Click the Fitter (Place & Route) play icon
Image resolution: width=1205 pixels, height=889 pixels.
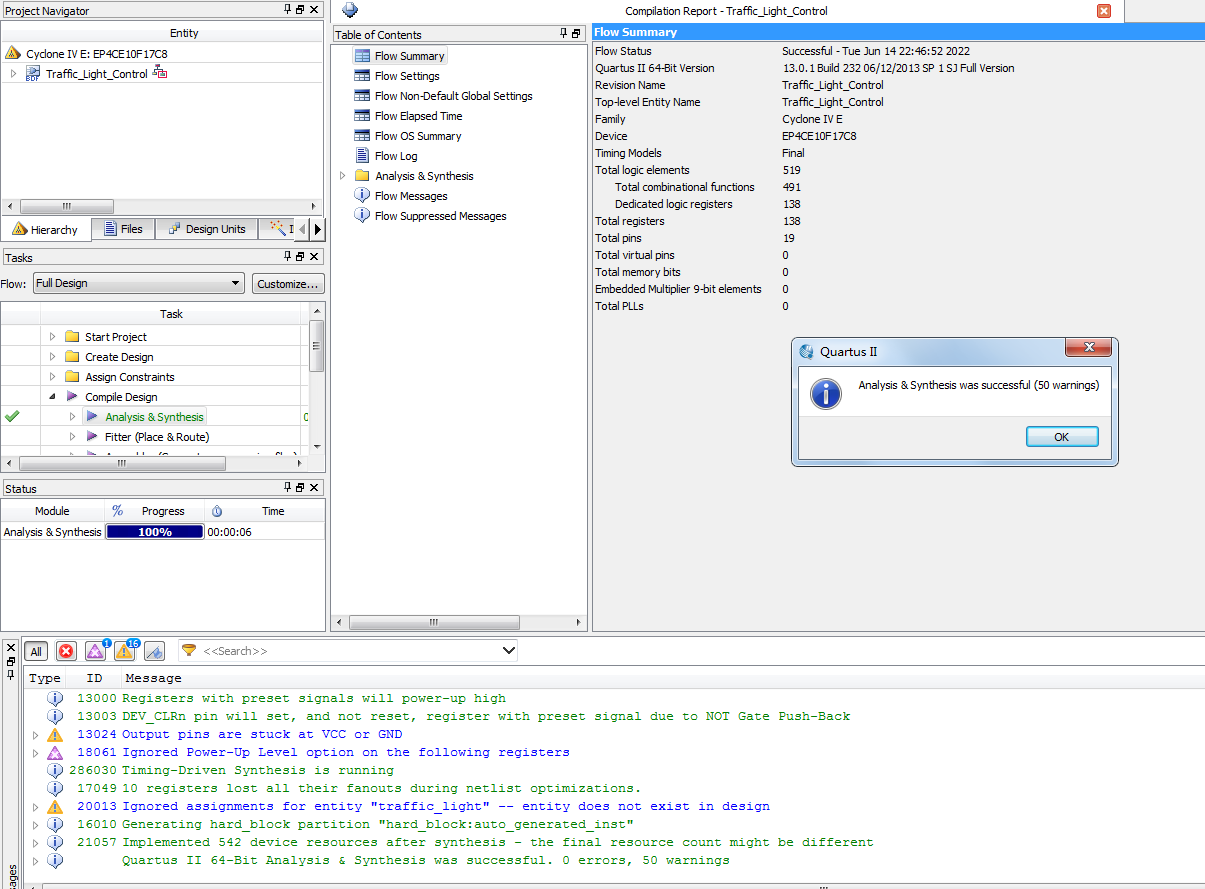tap(92, 437)
